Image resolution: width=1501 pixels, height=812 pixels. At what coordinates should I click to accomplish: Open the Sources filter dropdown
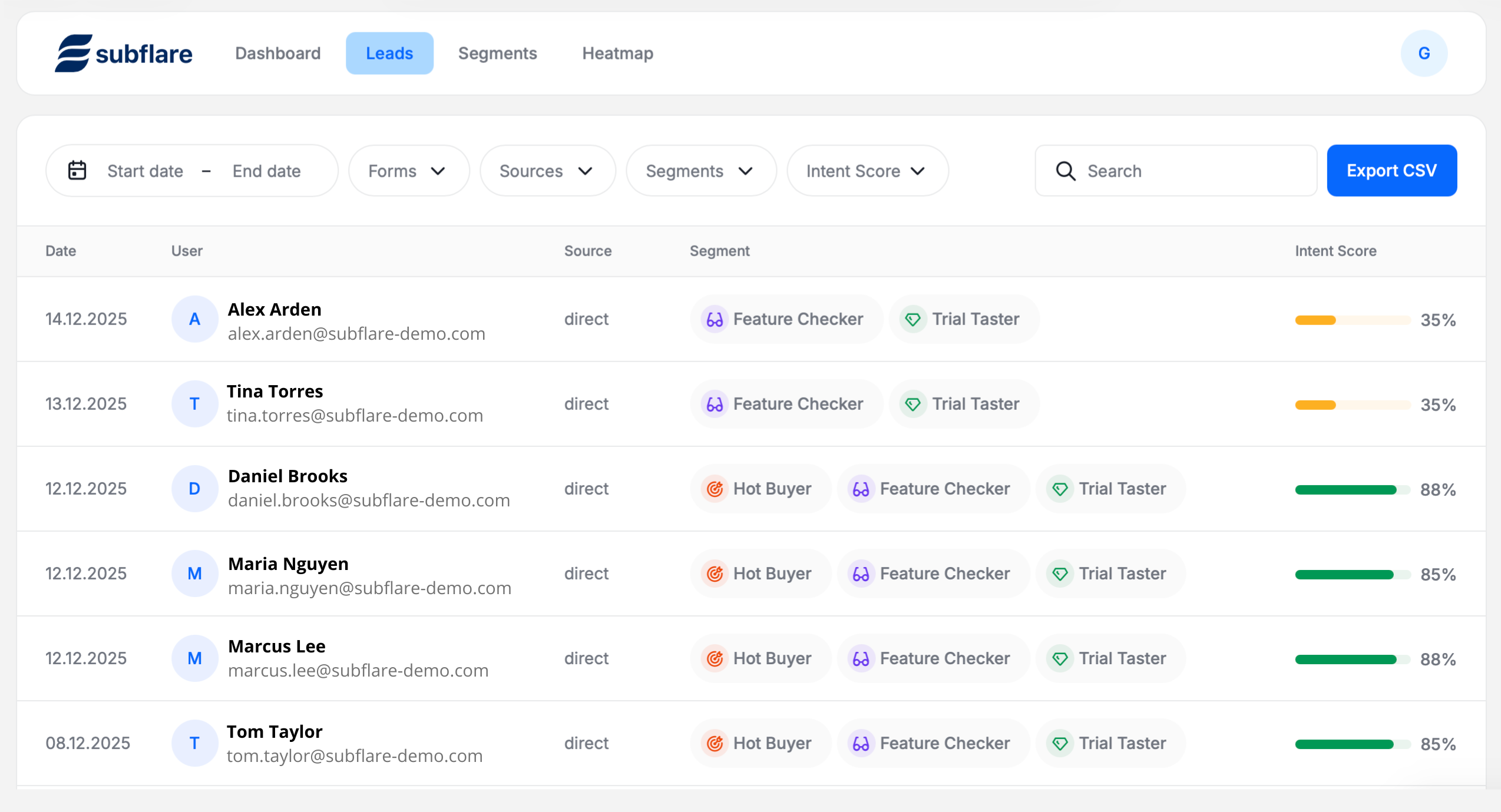click(547, 171)
